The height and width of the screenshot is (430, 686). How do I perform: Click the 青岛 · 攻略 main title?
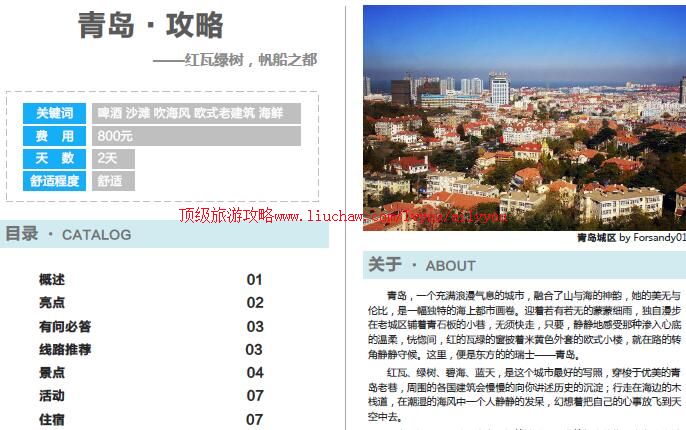(151, 25)
